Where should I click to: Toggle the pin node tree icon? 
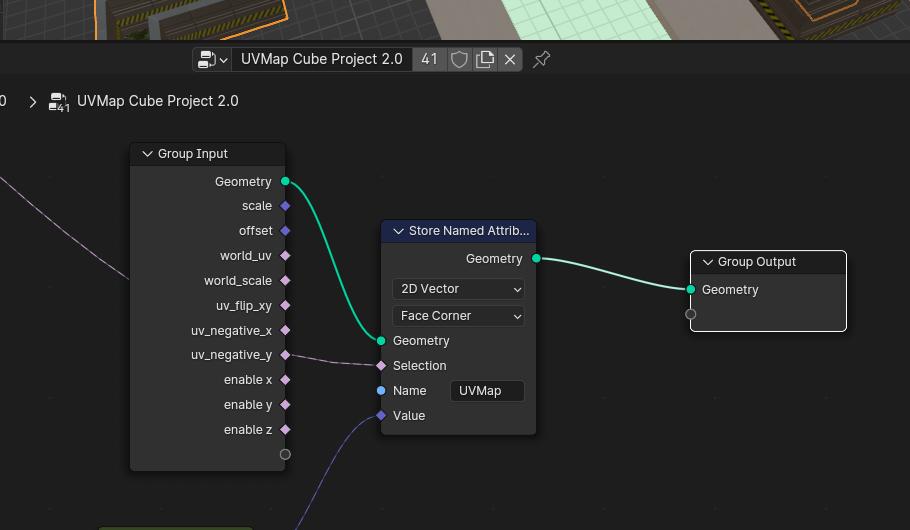541,59
